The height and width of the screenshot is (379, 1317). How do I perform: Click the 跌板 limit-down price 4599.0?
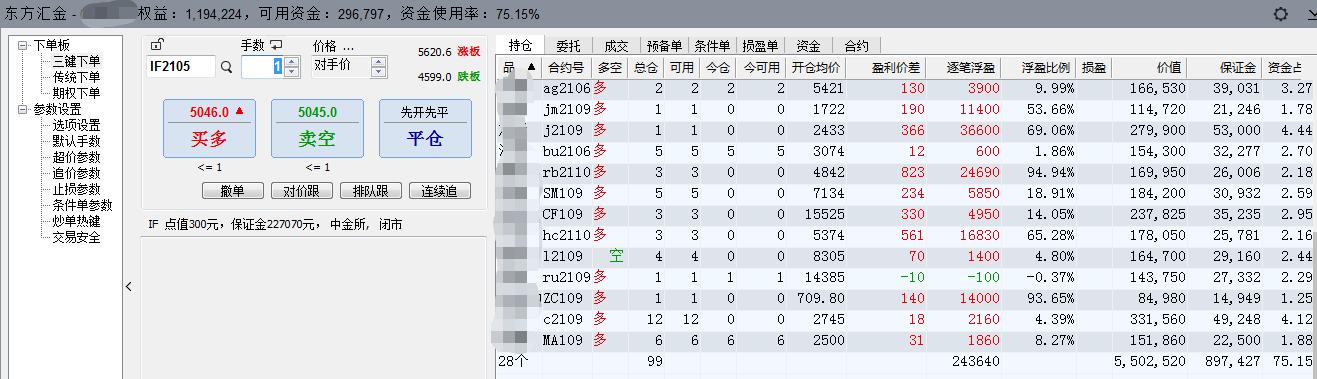pyautogui.click(x=434, y=76)
